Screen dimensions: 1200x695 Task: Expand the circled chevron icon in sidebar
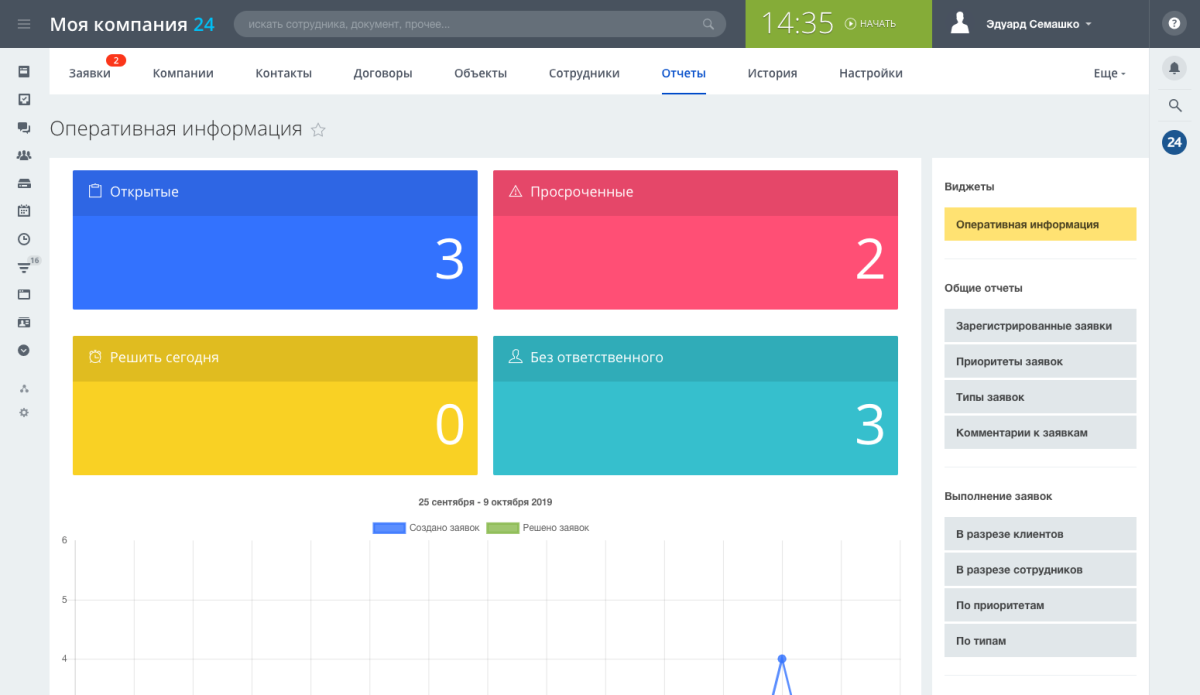click(23, 350)
